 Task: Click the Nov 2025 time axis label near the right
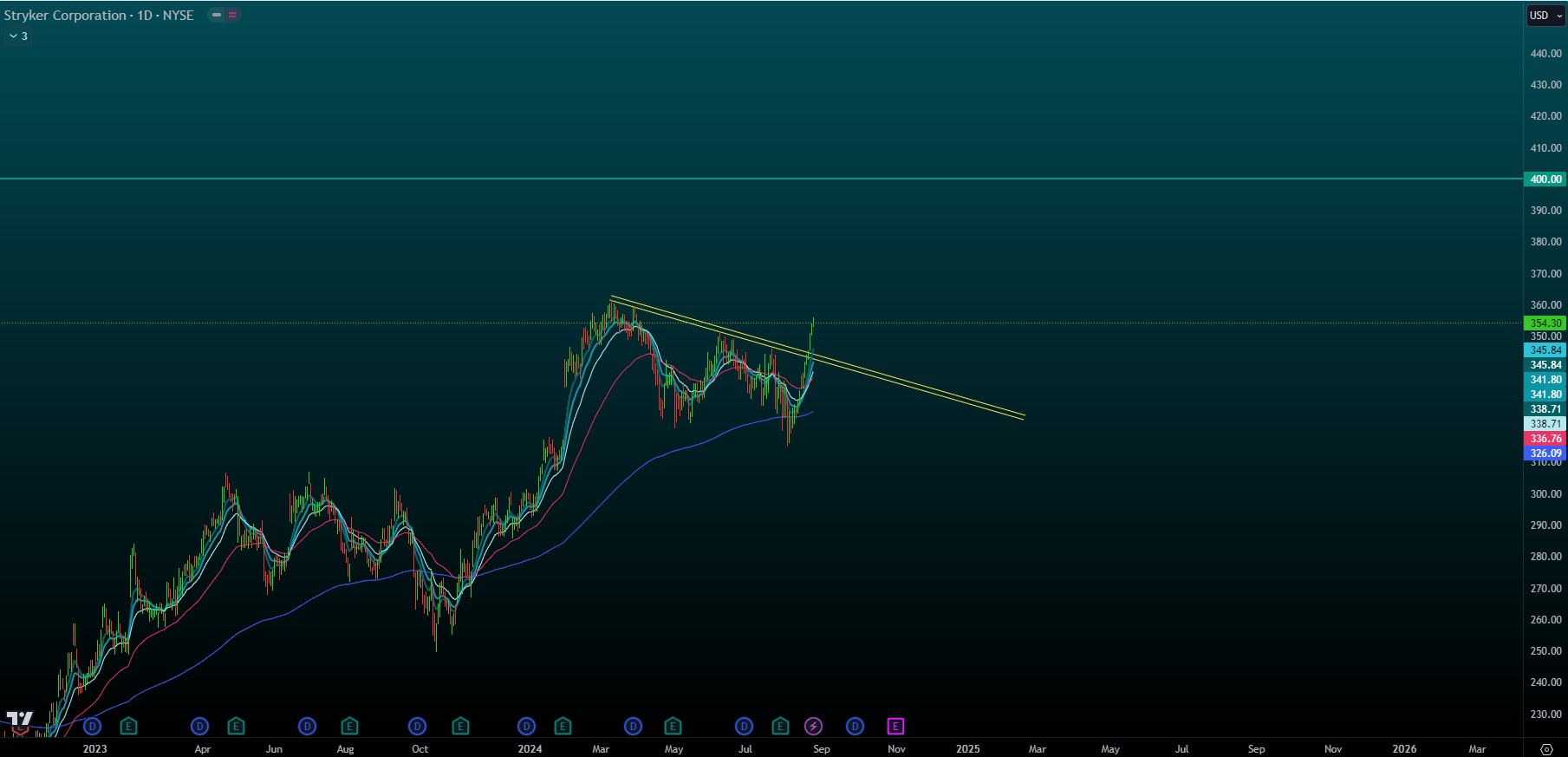[x=1333, y=748]
